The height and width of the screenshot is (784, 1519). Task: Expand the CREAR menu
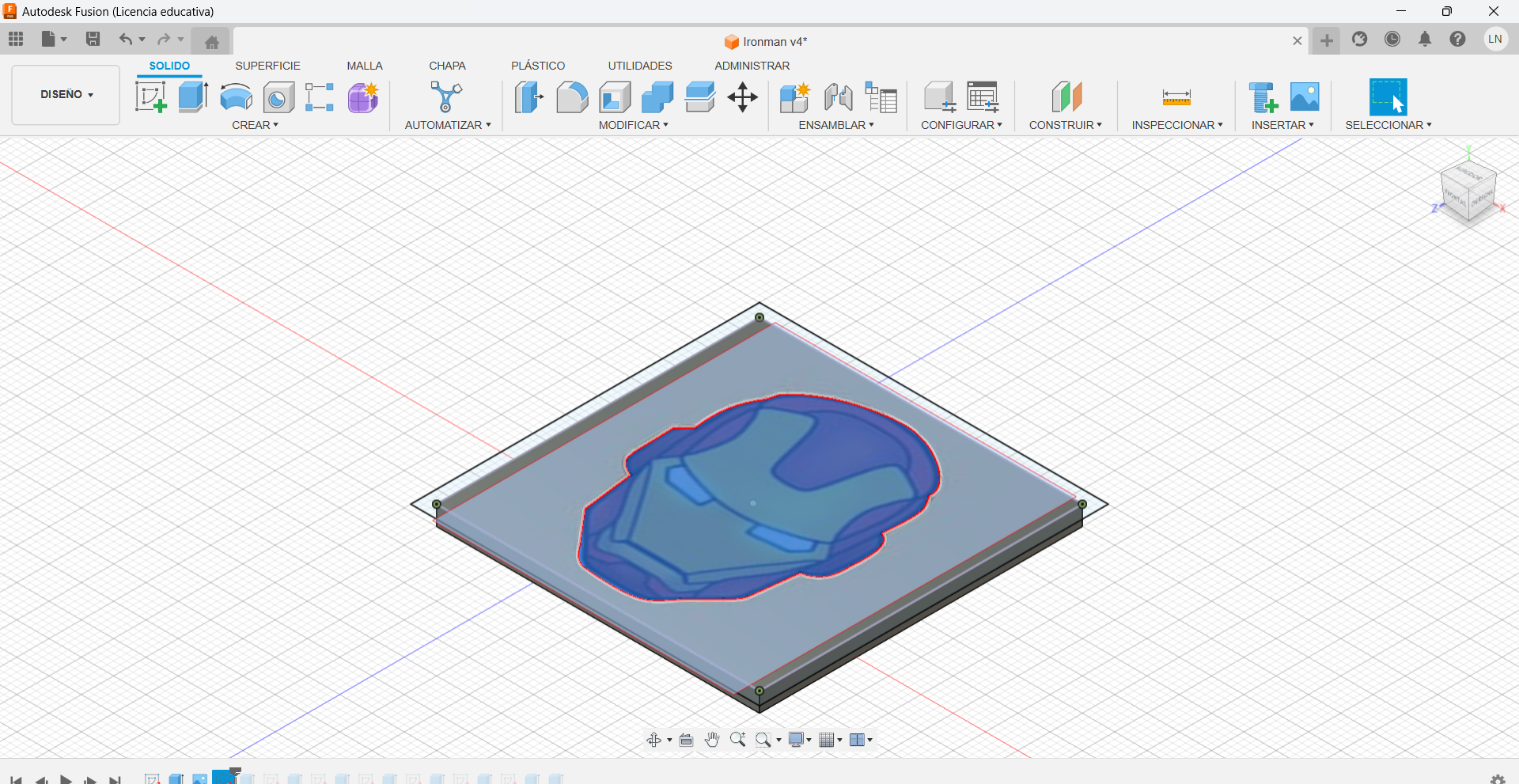pyautogui.click(x=255, y=125)
